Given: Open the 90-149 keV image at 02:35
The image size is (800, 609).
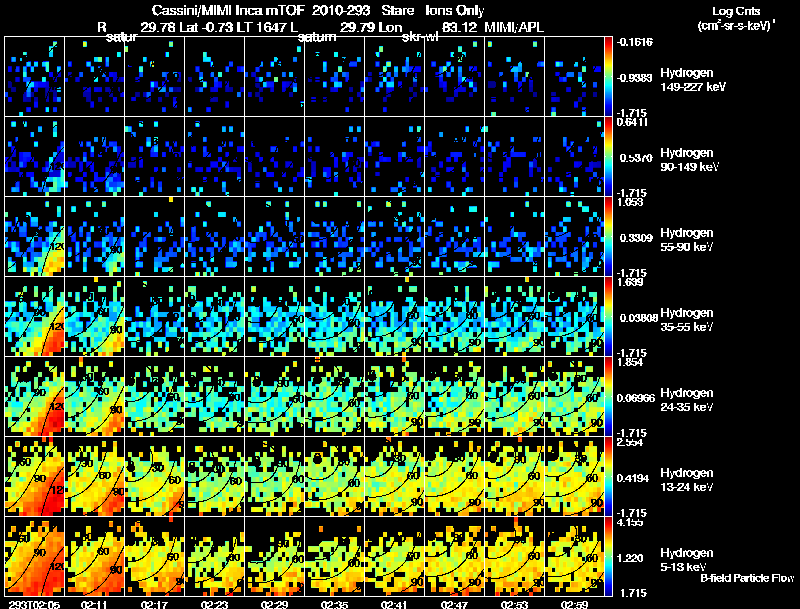Looking at the screenshot, I should pos(335,156).
